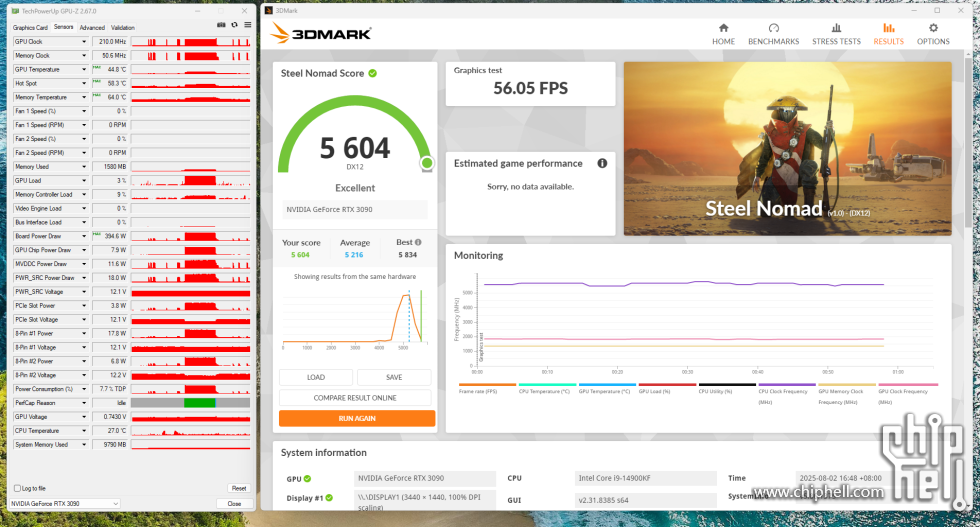The height and width of the screenshot is (527, 980).
Task: Switch to the Advanced tab in GPU-Z
Action: pos(92,28)
